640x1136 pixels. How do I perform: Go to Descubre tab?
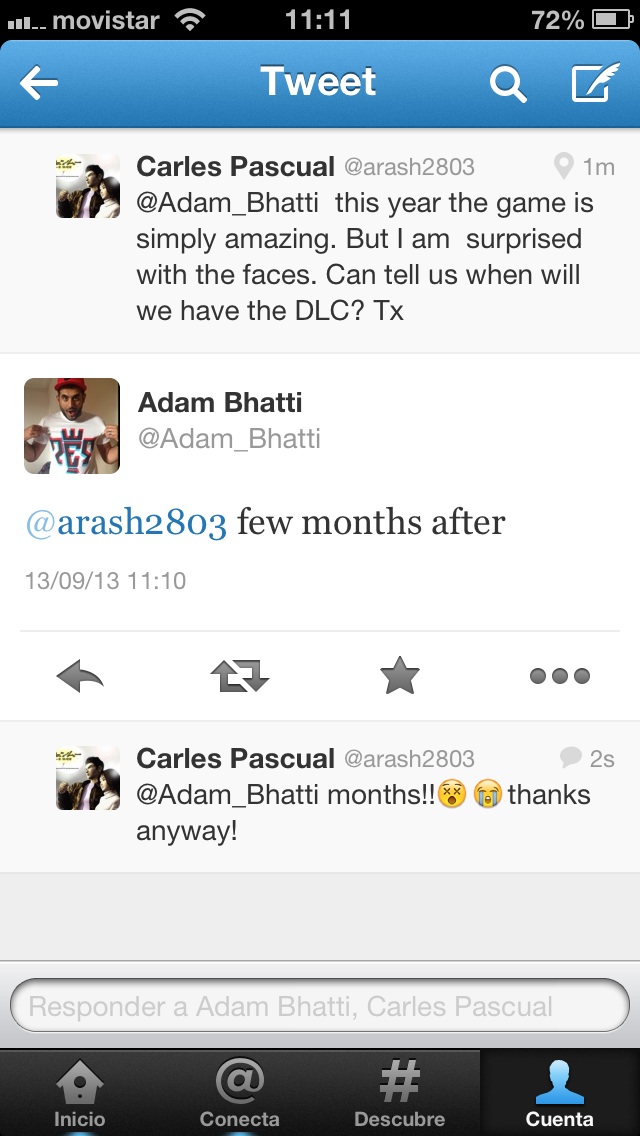pos(400,1093)
